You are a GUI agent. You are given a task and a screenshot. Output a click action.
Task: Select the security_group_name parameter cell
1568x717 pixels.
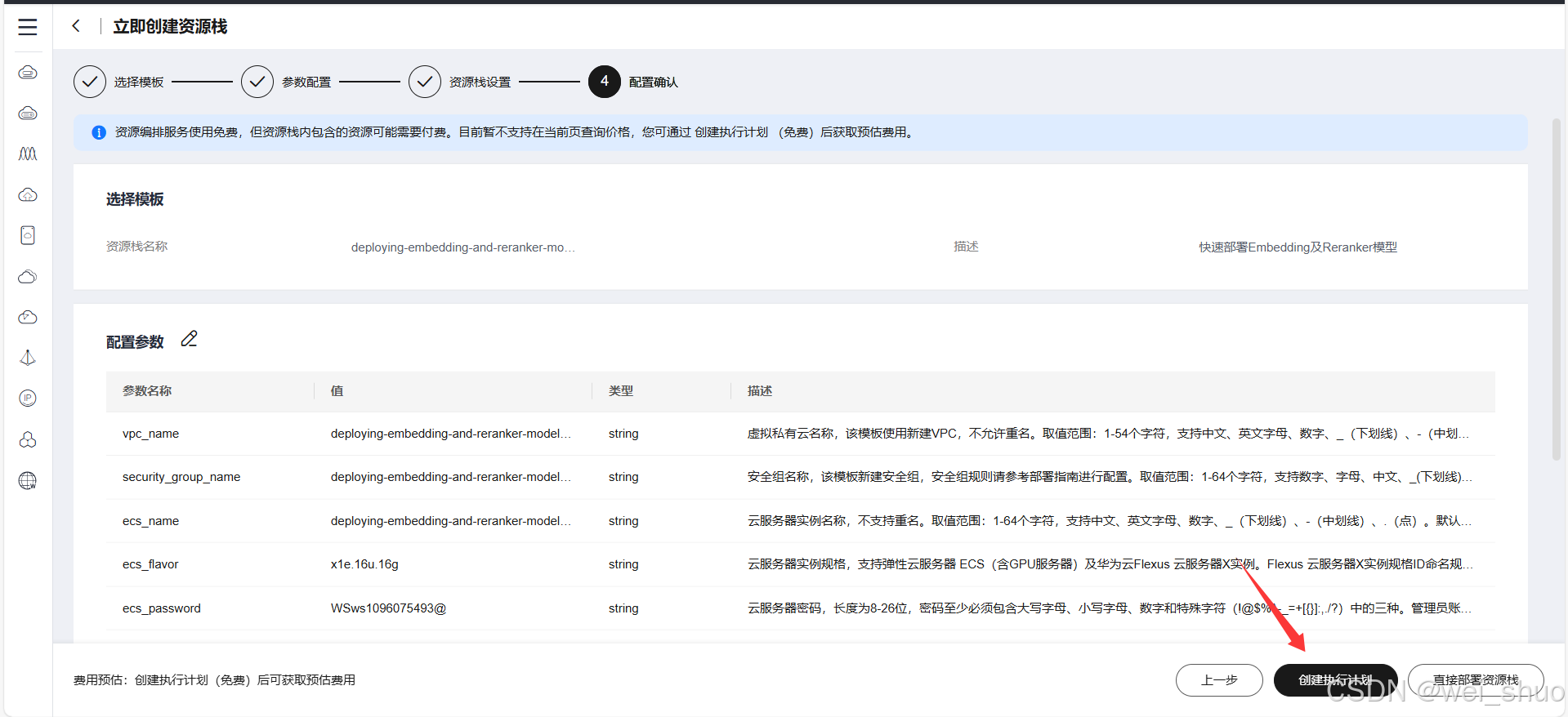pos(181,477)
